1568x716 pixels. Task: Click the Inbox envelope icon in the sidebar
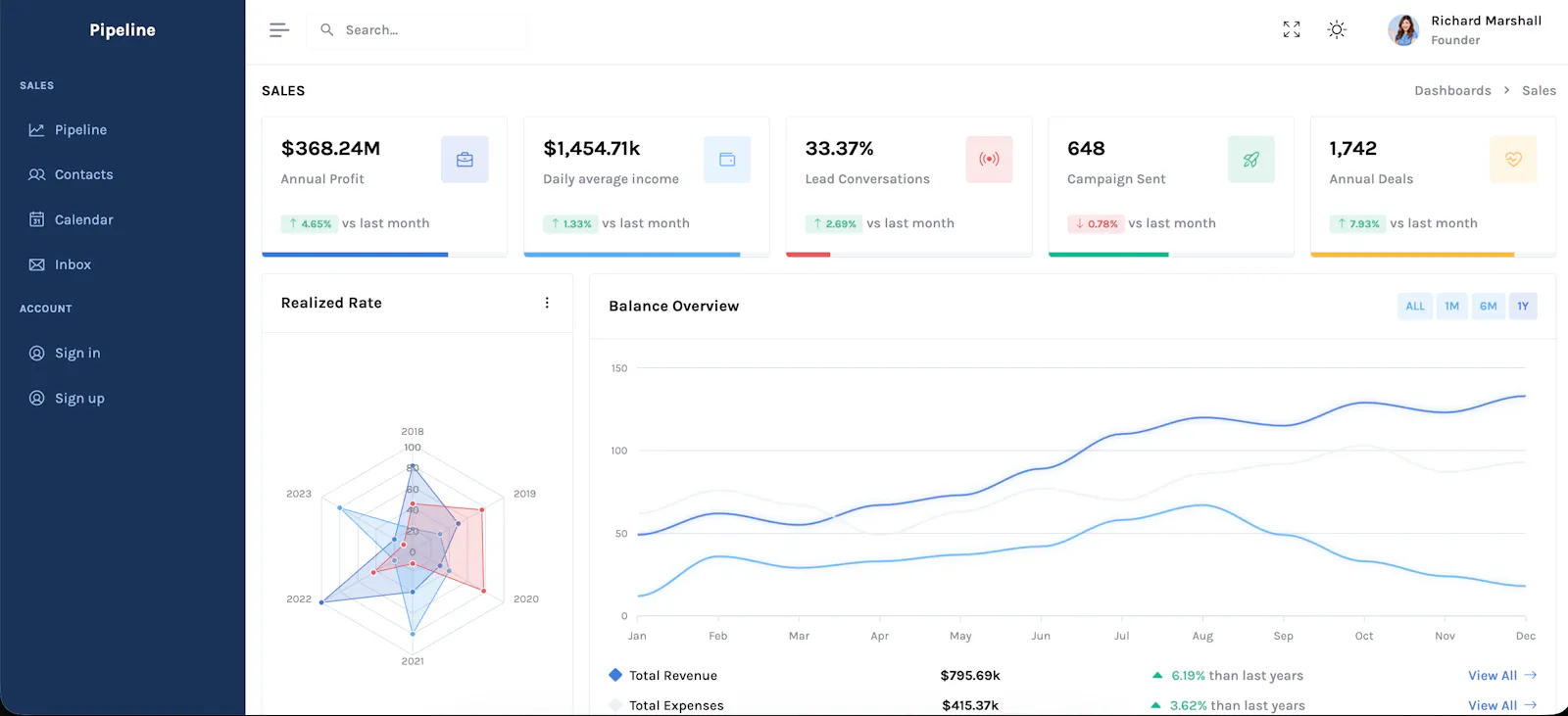[x=36, y=264]
